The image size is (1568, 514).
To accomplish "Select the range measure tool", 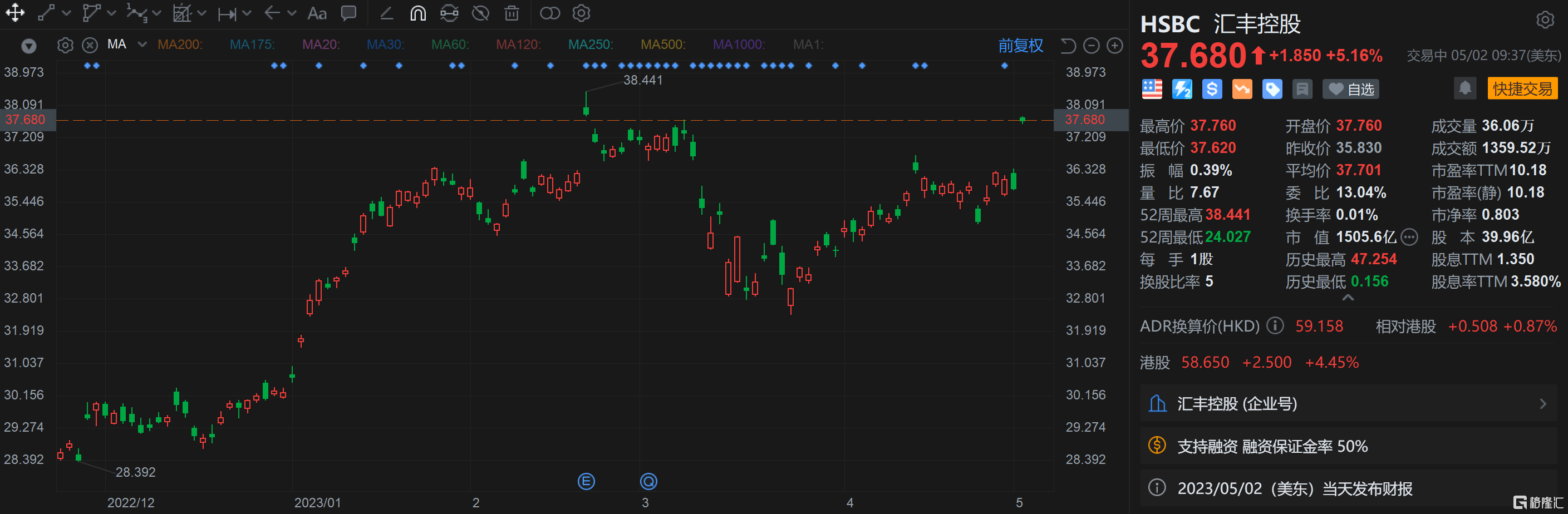I will (x=227, y=13).
